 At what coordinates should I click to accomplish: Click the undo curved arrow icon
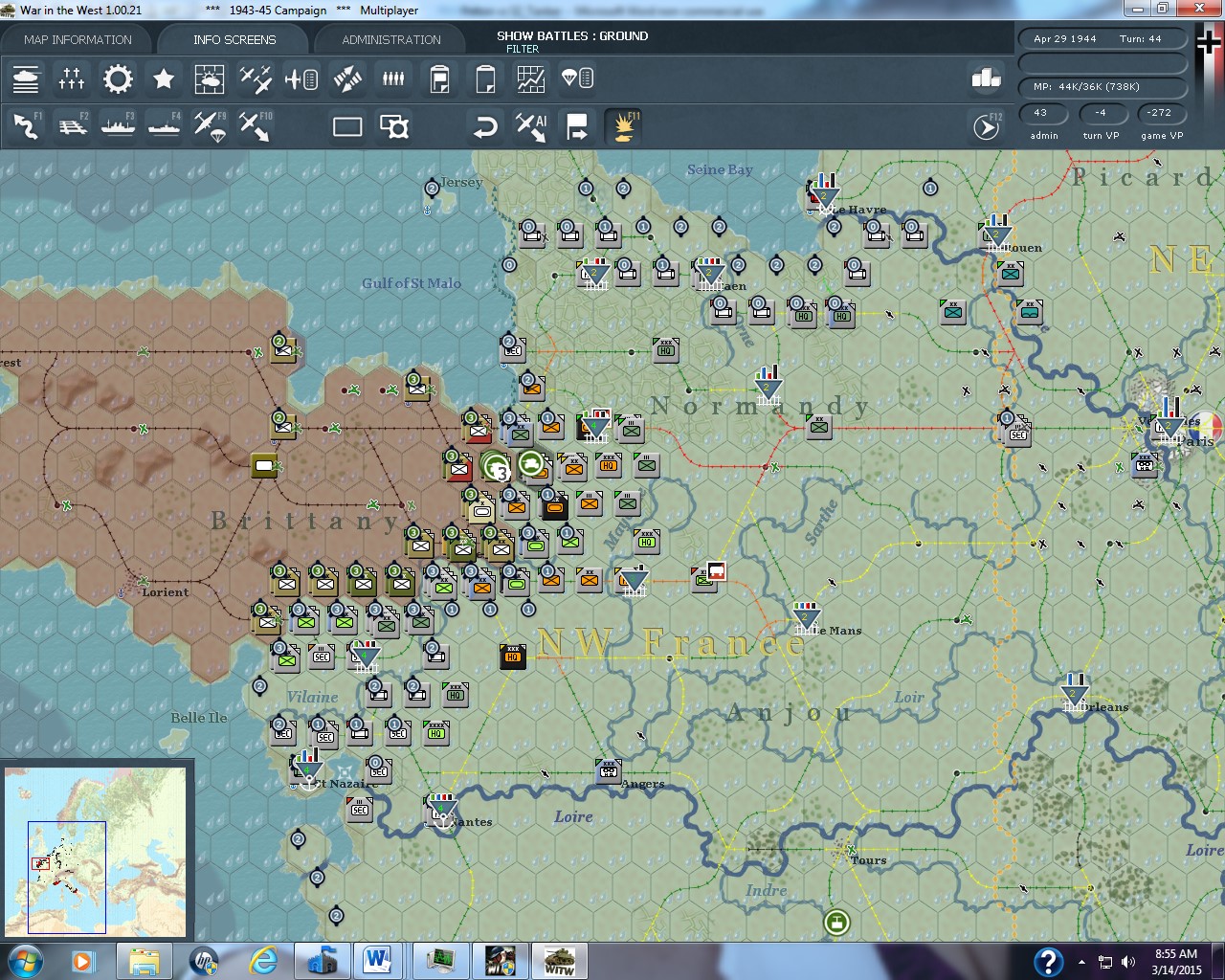485,126
